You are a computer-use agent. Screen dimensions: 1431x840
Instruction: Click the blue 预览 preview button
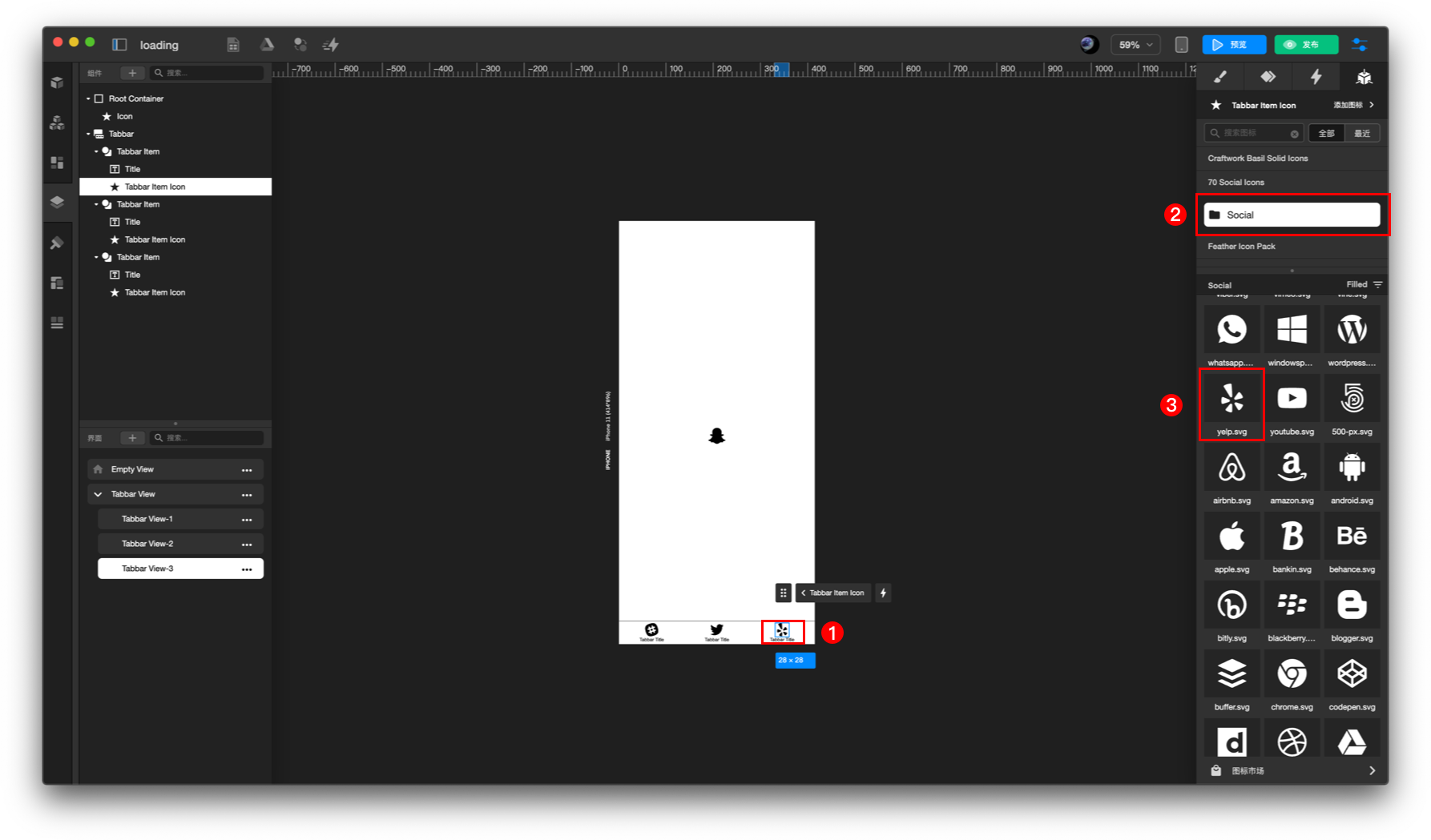click(x=1234, y=45)
